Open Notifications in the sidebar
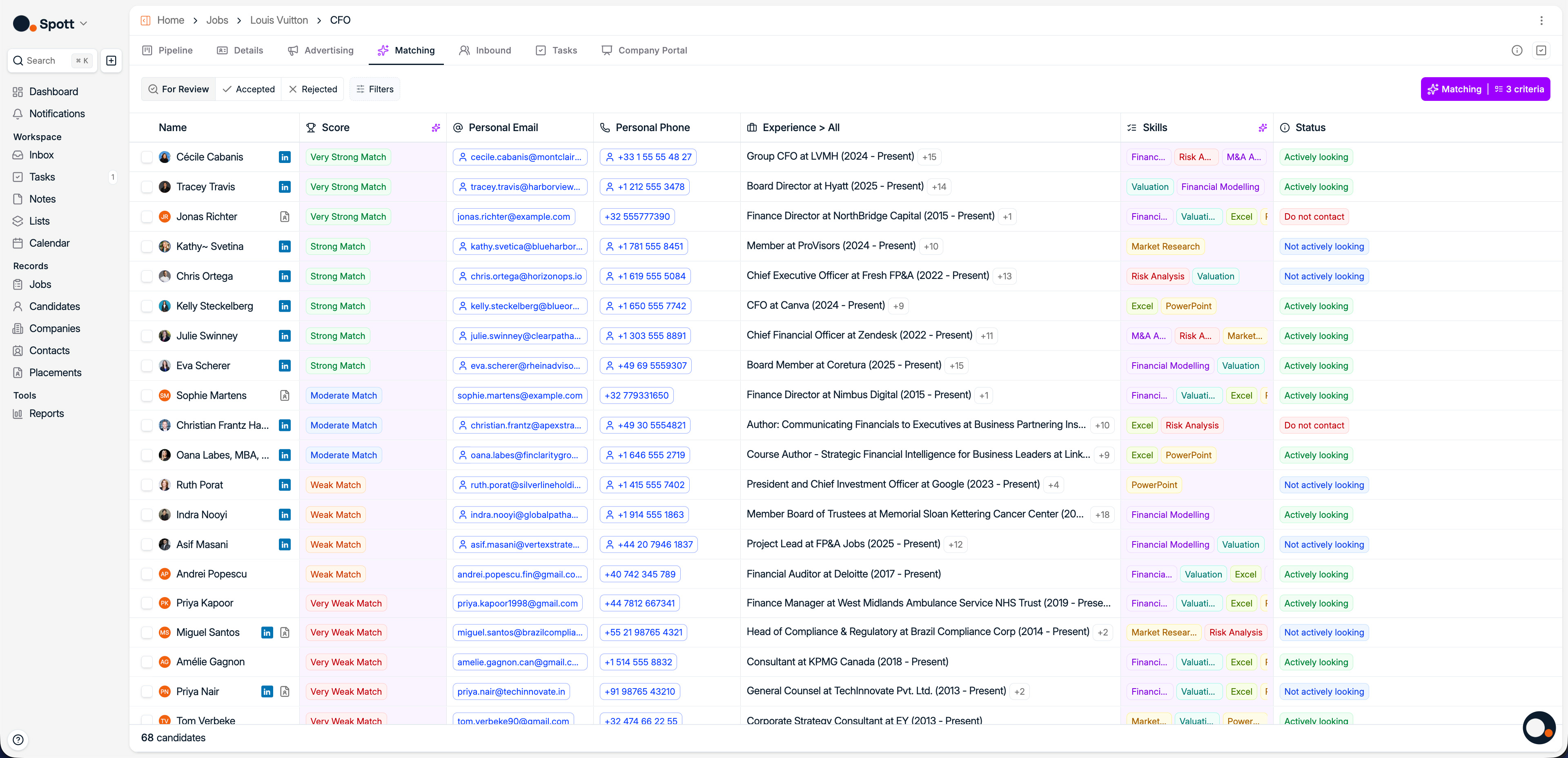The height and width of the screenshot is (758, 1568). click(57, 113)
